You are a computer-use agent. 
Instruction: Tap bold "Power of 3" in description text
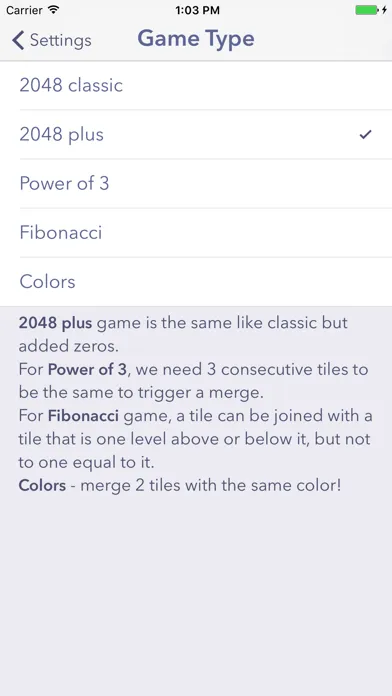87,369
